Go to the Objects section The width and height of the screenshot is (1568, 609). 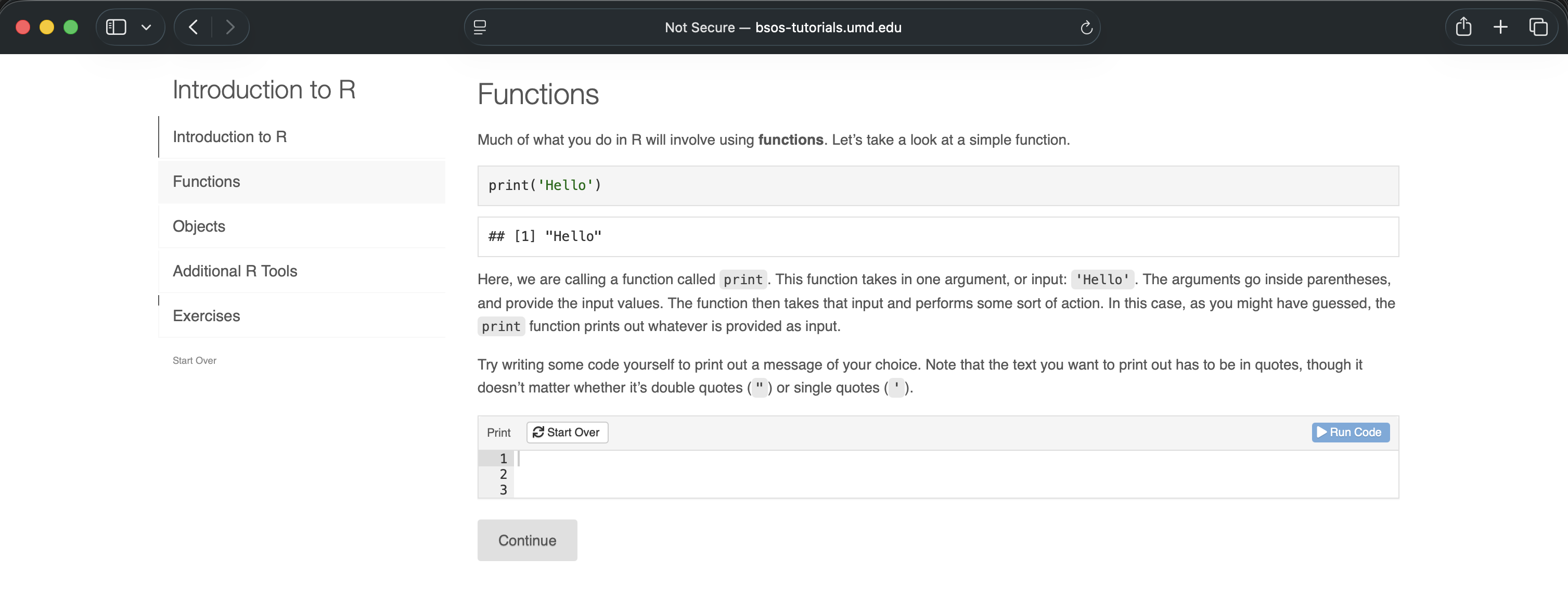pyautogui.click(x=199, y=226)
